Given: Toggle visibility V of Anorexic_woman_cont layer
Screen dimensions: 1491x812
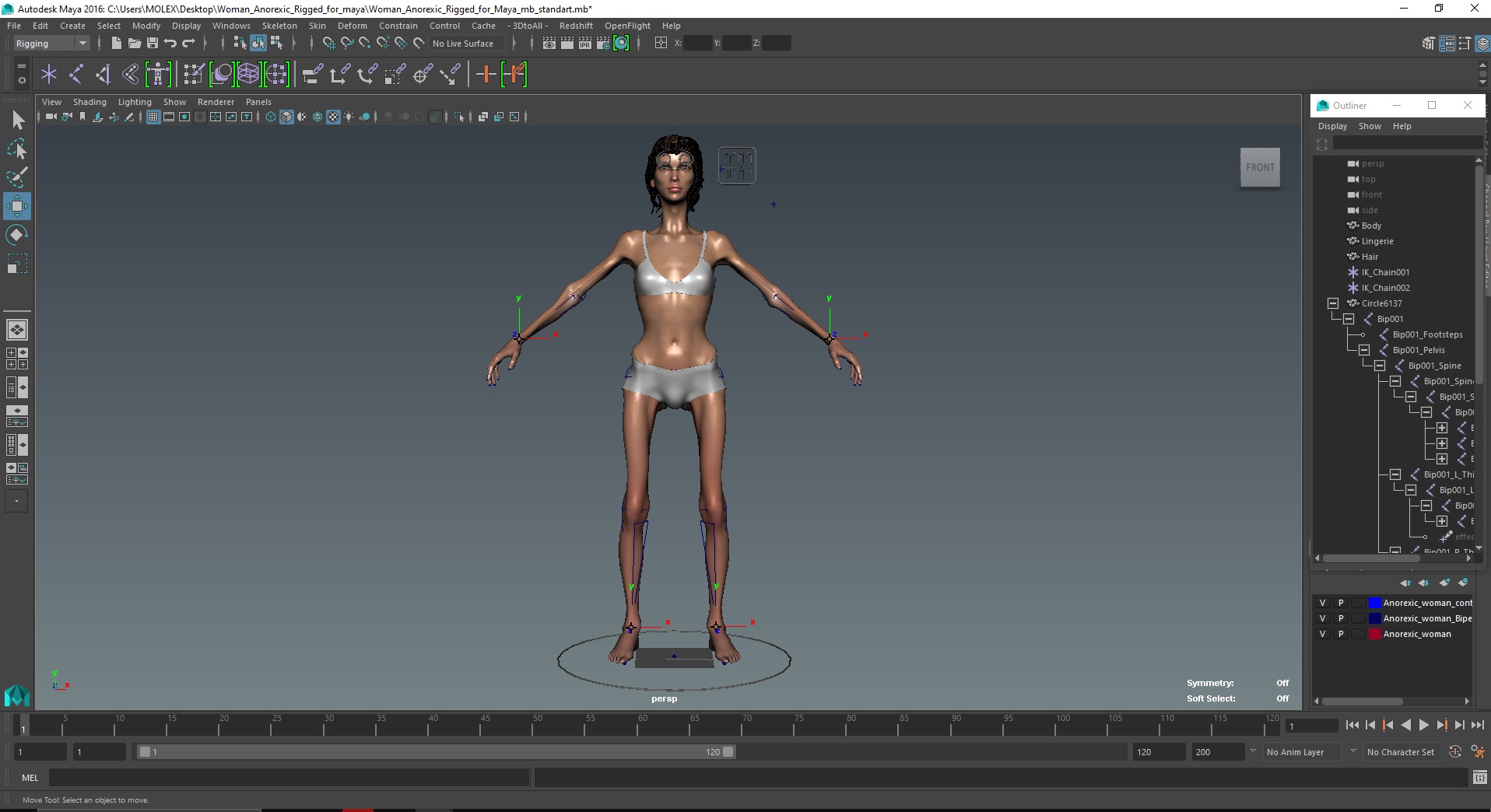Looking at the screenshot, I should pos(1322,603).
